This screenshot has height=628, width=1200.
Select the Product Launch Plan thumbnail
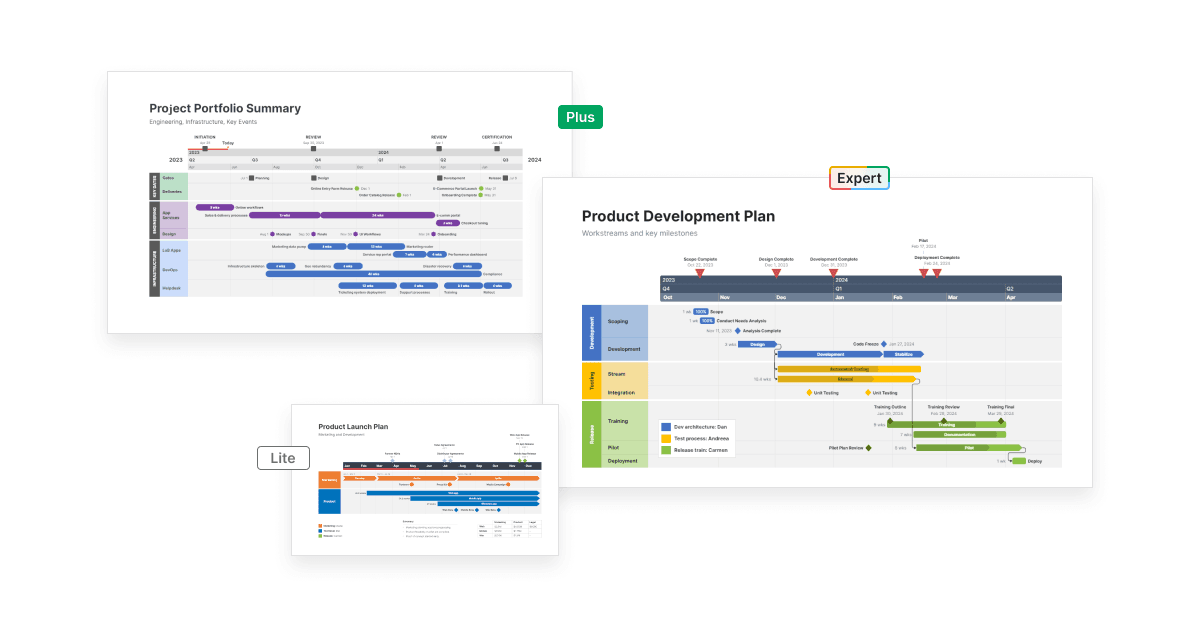point(424,480)
